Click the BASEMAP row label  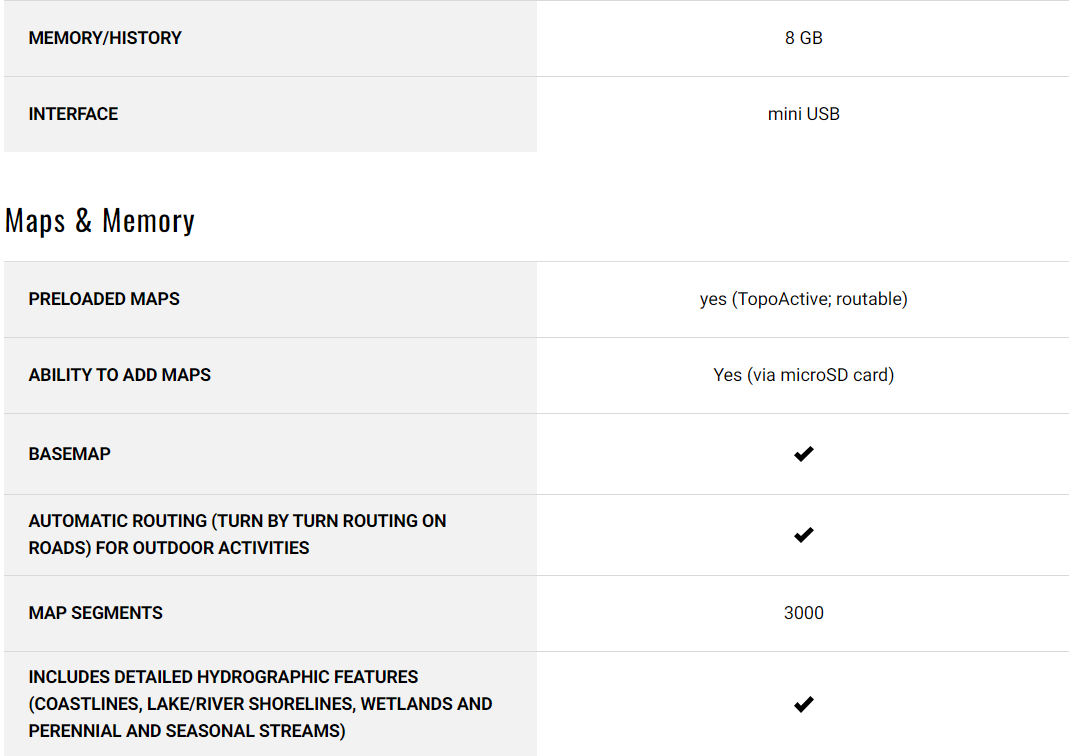coord(70,454)
